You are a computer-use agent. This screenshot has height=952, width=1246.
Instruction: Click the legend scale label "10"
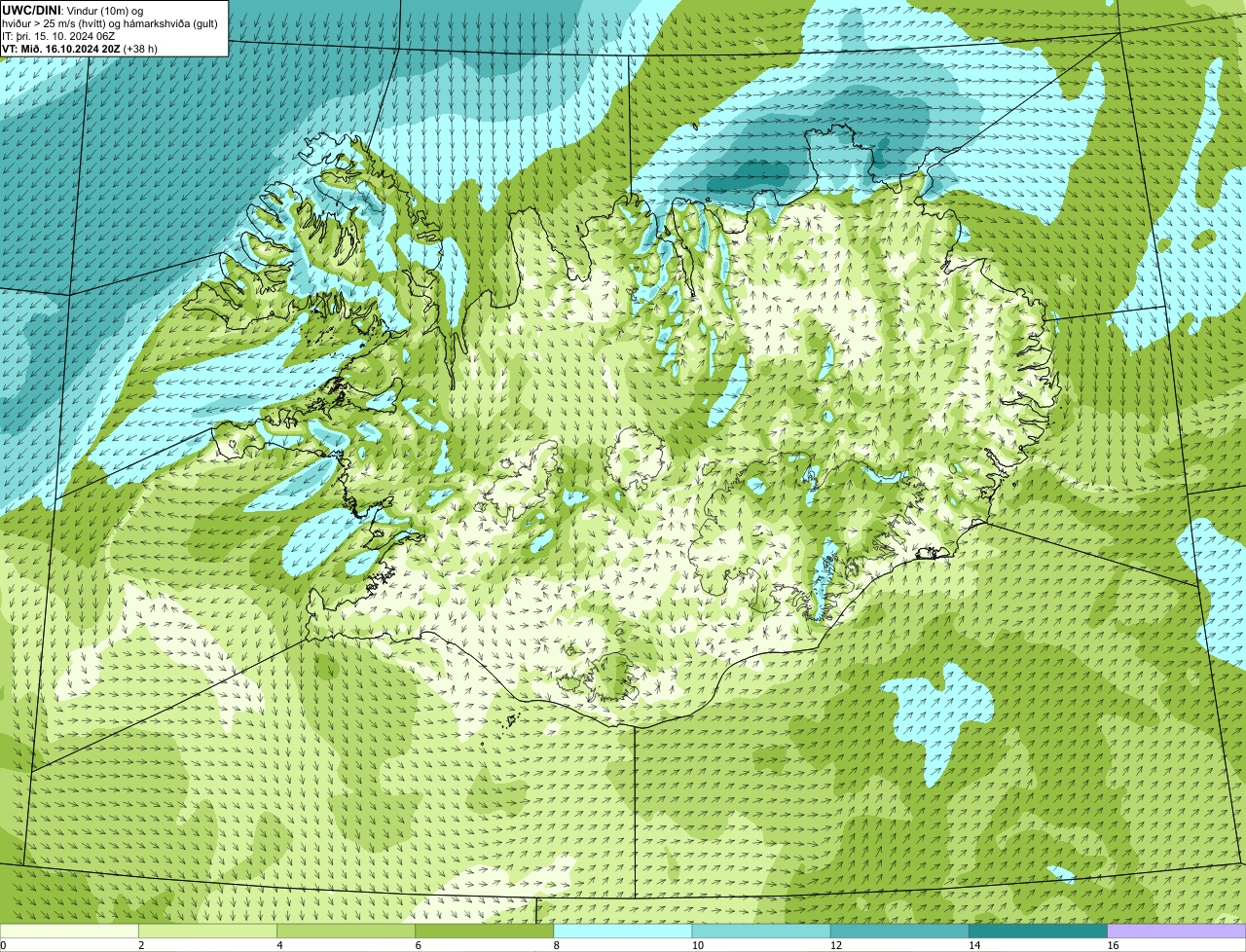pos(698,945)
